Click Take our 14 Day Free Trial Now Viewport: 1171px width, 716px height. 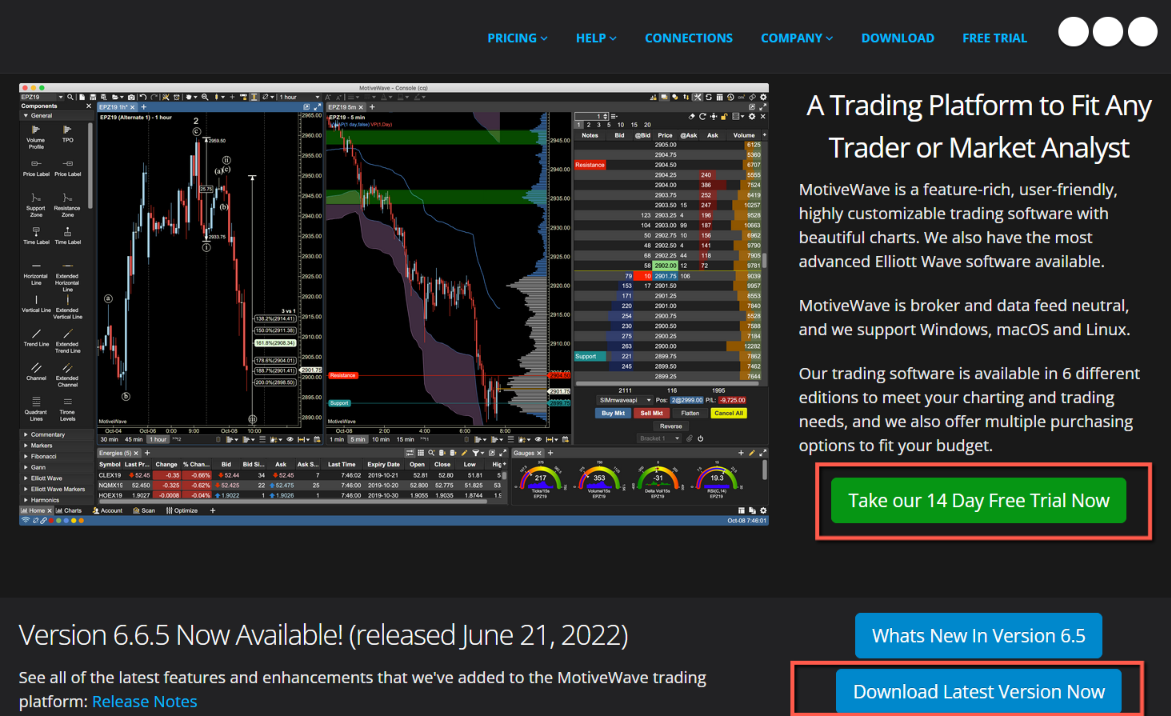click(x=978, y=500)
